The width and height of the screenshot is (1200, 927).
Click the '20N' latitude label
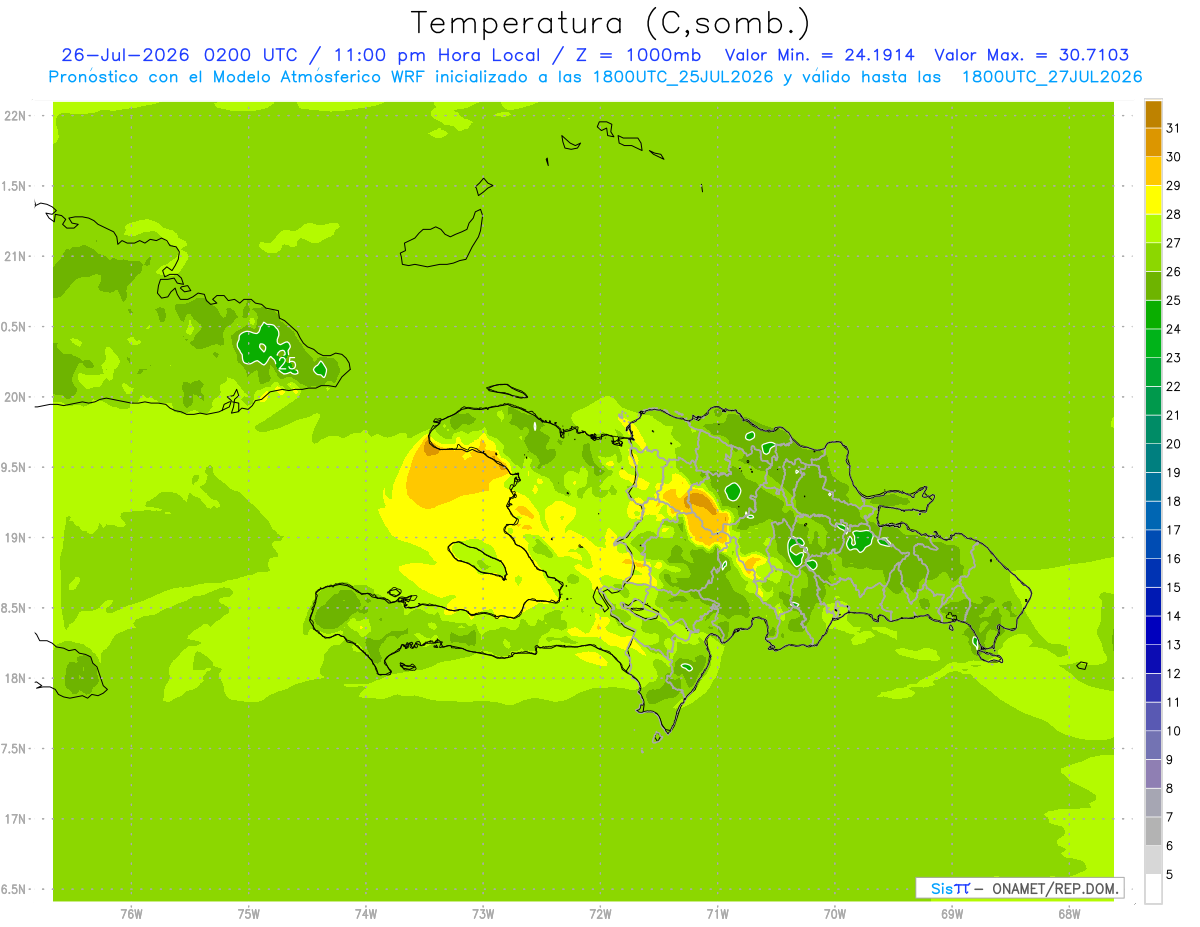point(15,397)
